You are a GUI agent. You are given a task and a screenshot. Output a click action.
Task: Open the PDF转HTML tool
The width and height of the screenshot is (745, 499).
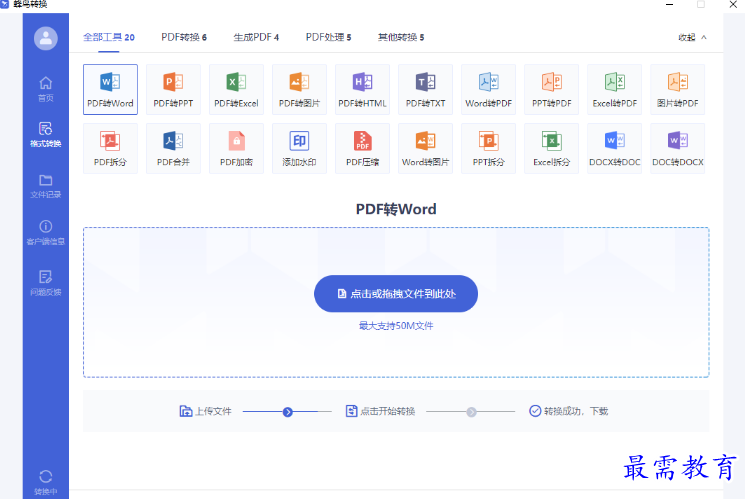[363, 89]
